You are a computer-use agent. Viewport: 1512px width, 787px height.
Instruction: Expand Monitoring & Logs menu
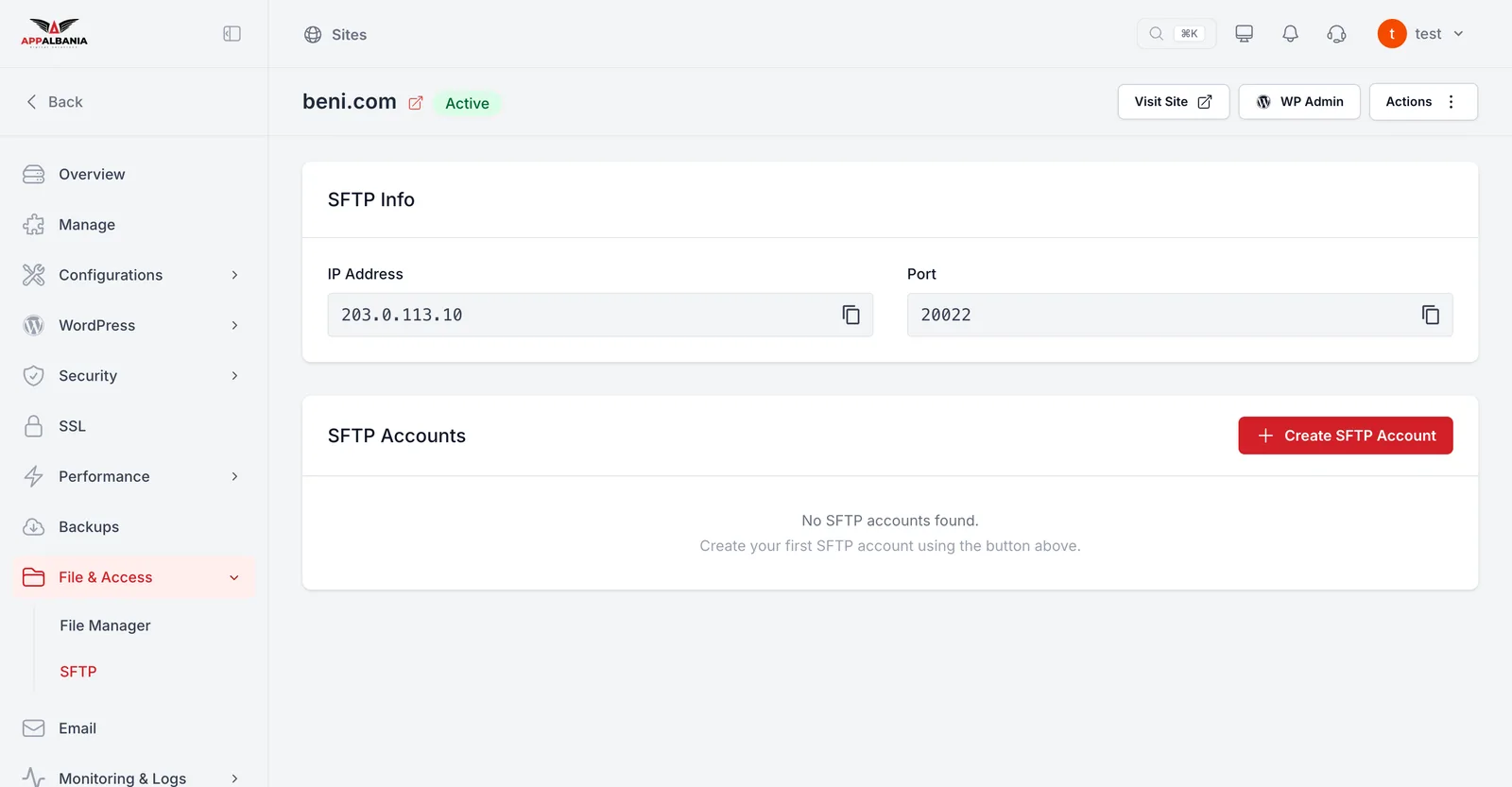(x=134, y=778)
